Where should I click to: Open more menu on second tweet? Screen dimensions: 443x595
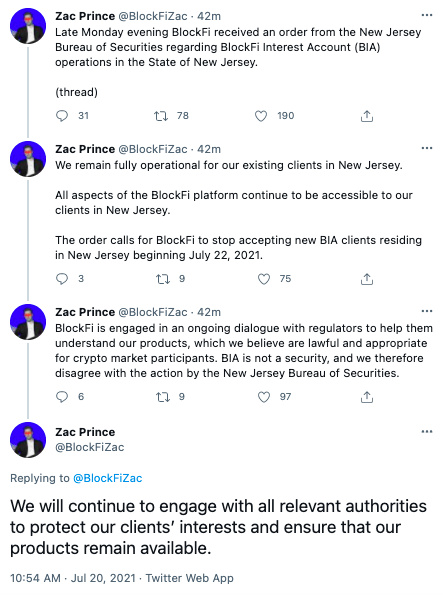427,148
